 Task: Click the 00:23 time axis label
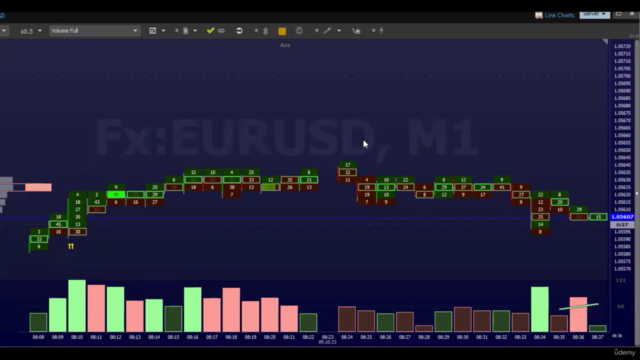pos(327,337)
